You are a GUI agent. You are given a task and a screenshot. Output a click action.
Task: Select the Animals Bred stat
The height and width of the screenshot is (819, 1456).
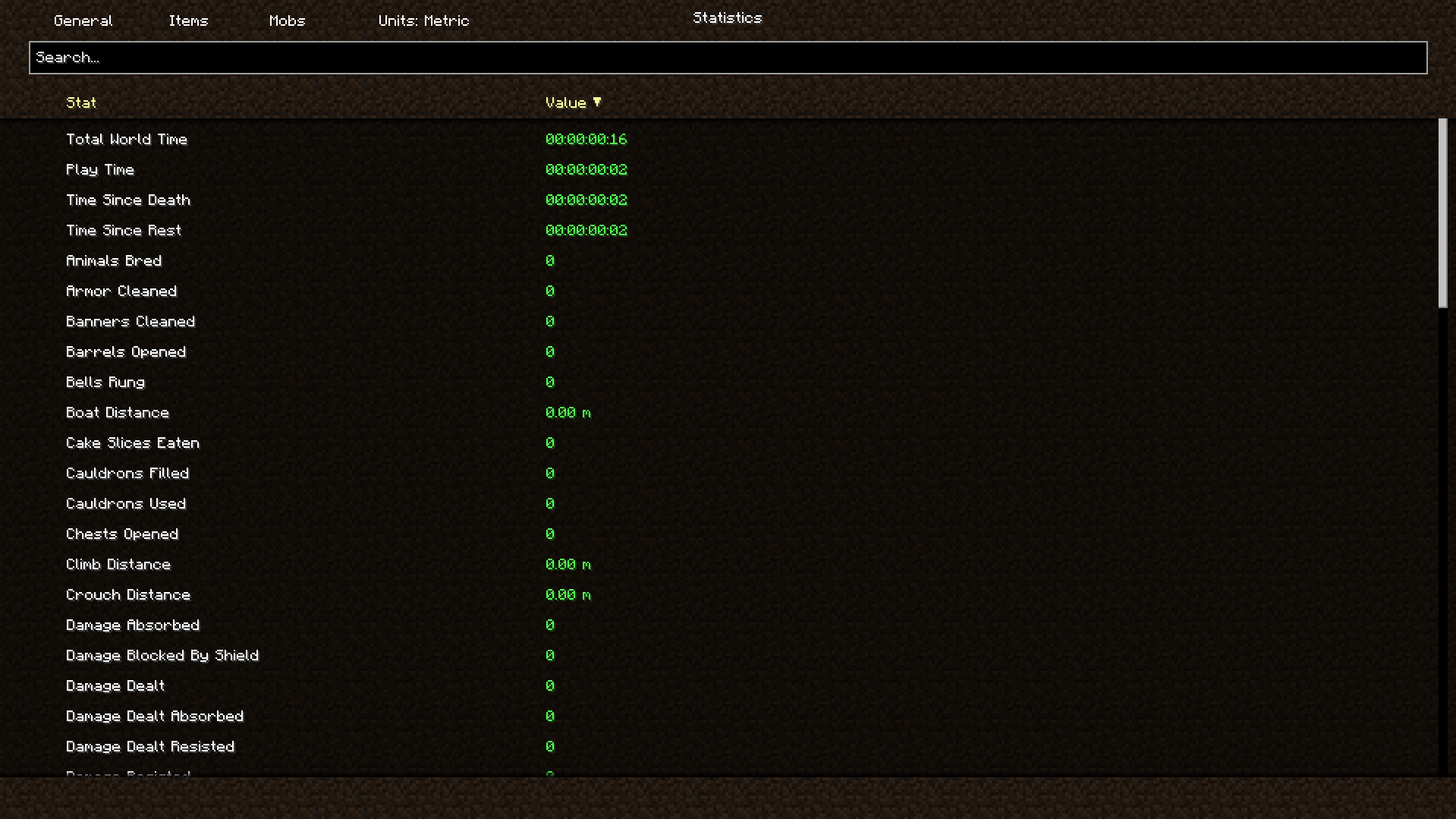[x=114, y=260]
